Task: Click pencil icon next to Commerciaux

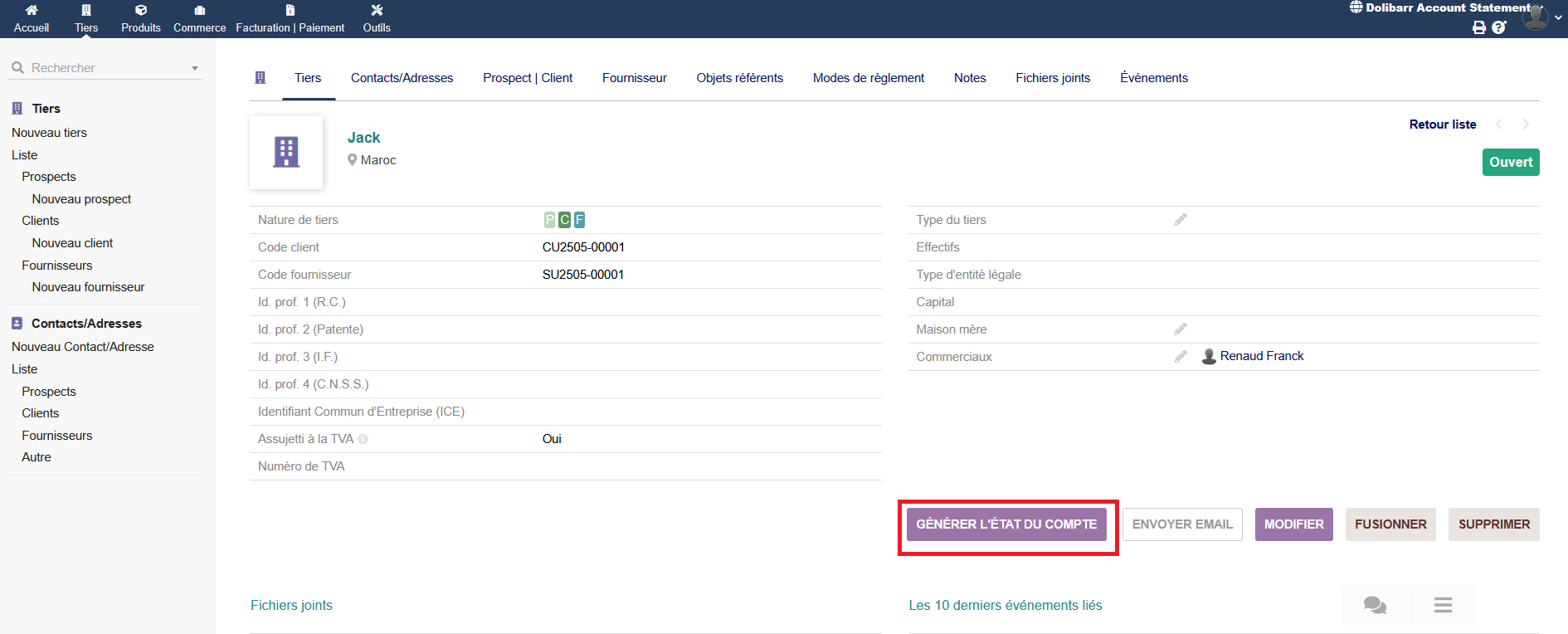Action: [x=1180, y=357]
